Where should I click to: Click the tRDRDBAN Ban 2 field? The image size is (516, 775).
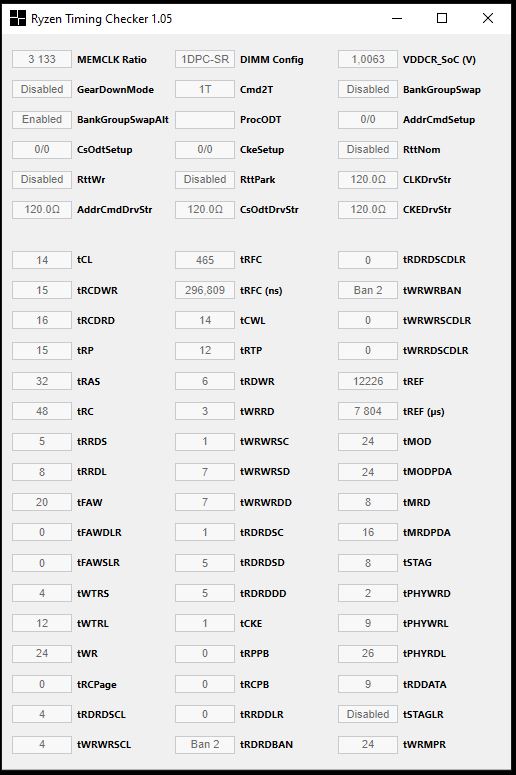(205, 744)
